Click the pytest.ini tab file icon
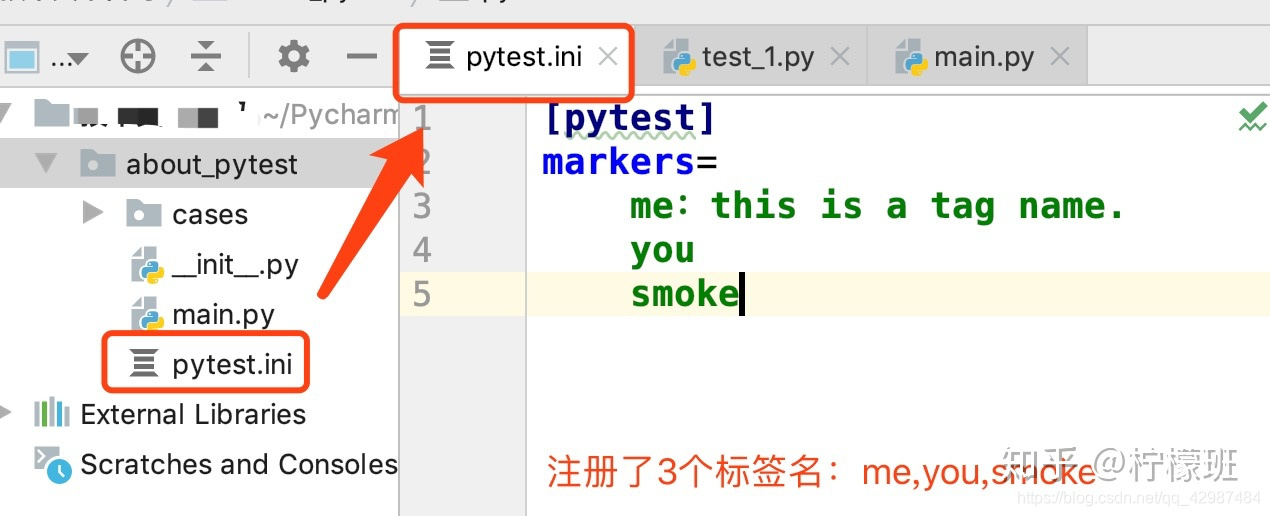 [439, 56]
